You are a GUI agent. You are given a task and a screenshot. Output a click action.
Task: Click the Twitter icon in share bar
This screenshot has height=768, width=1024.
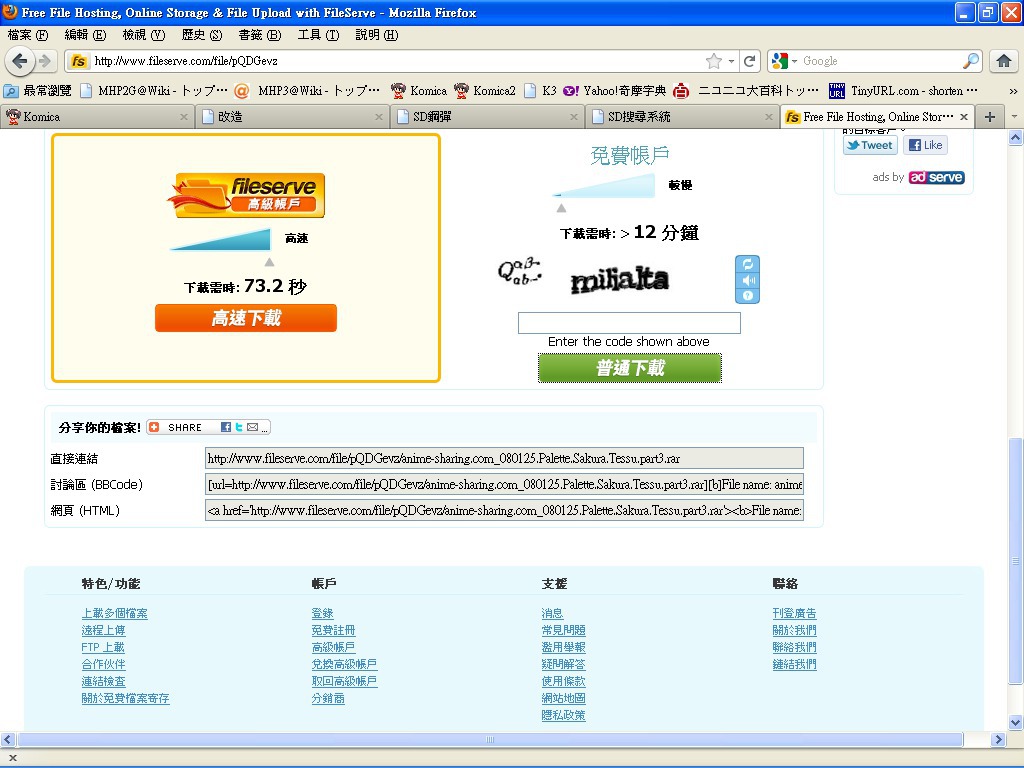point(239,427)
